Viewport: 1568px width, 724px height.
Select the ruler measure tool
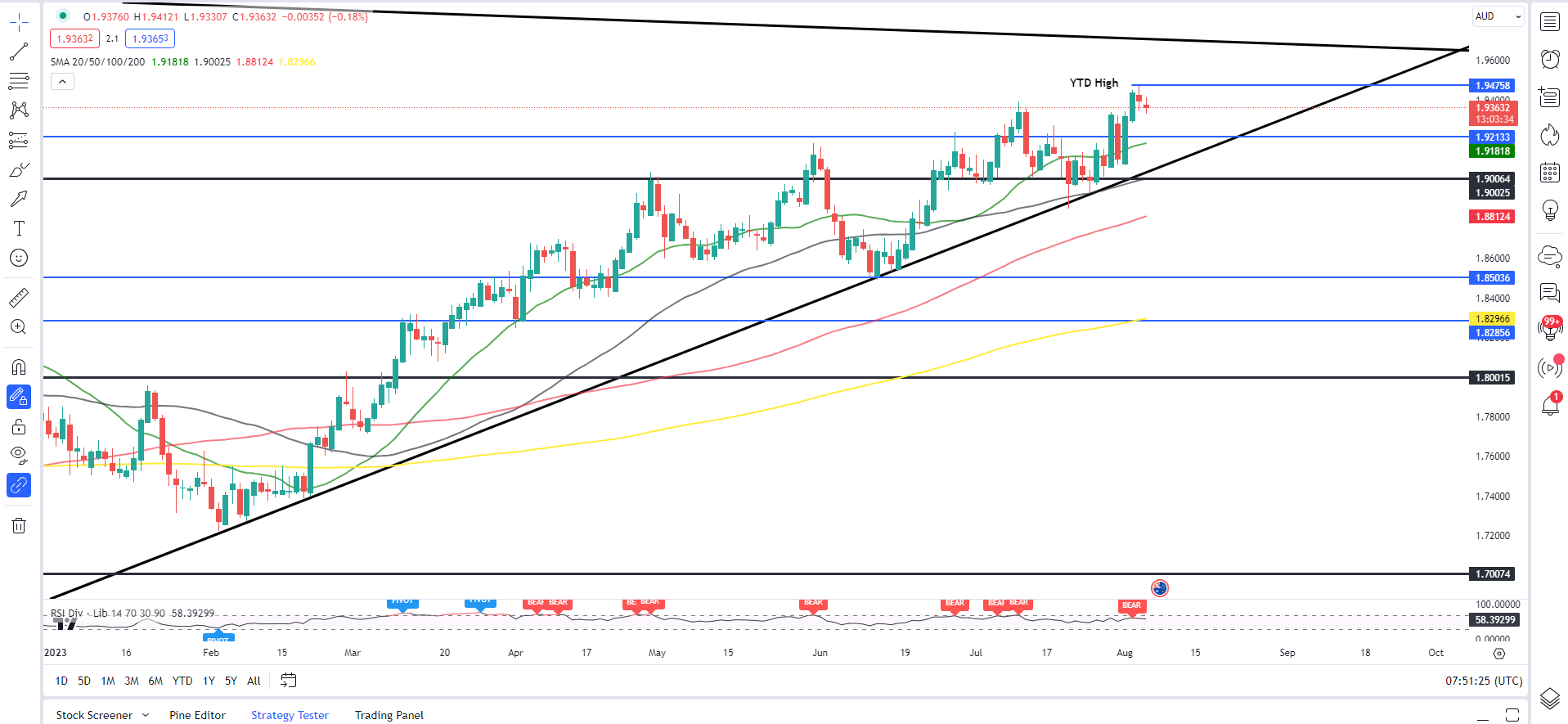coord(19,297)
